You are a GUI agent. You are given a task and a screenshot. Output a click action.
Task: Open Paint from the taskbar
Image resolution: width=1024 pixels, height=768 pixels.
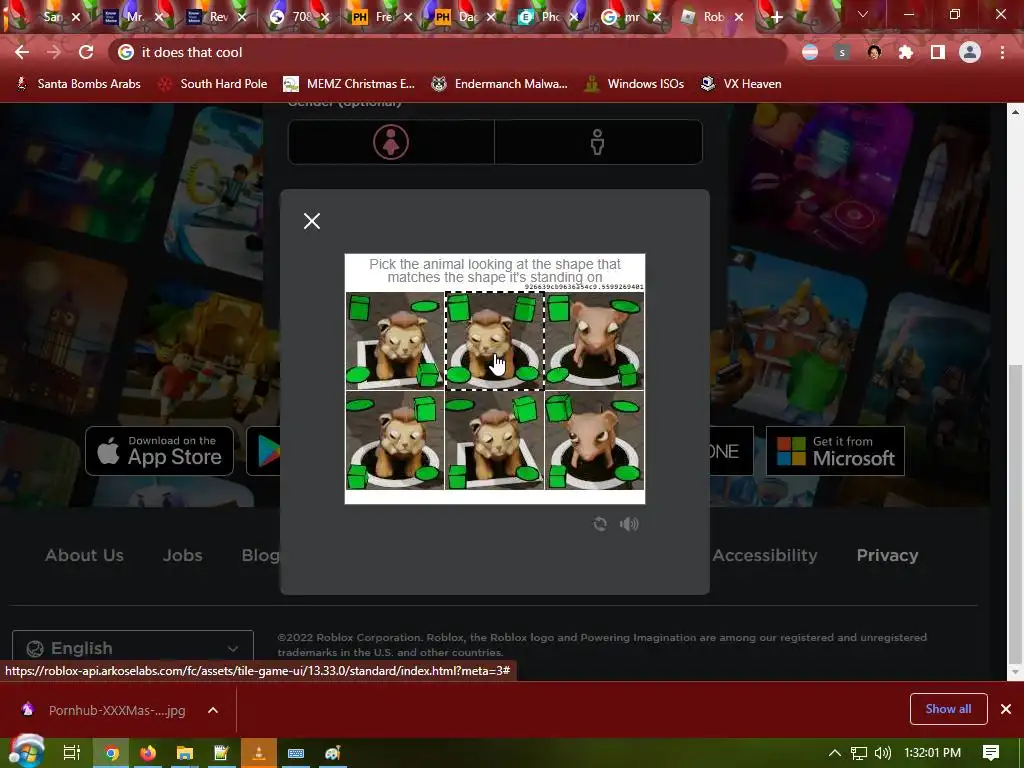click(332, 753)
